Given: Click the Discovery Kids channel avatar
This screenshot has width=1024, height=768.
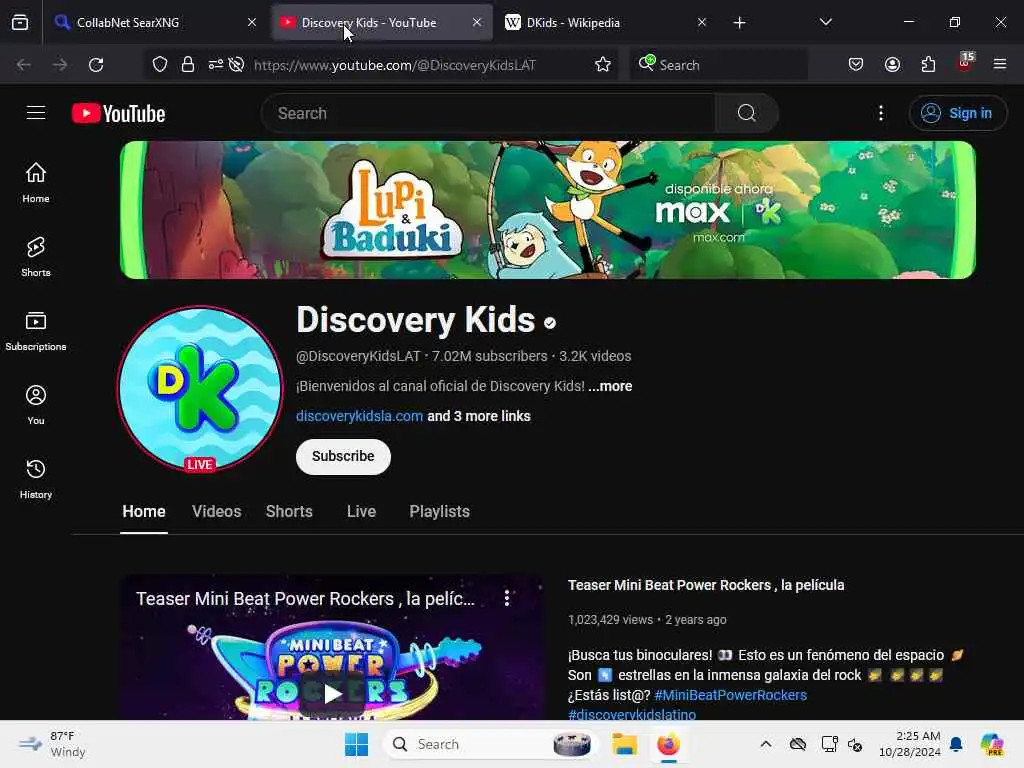Looking at the screenshot, I should tap(200, 389).
